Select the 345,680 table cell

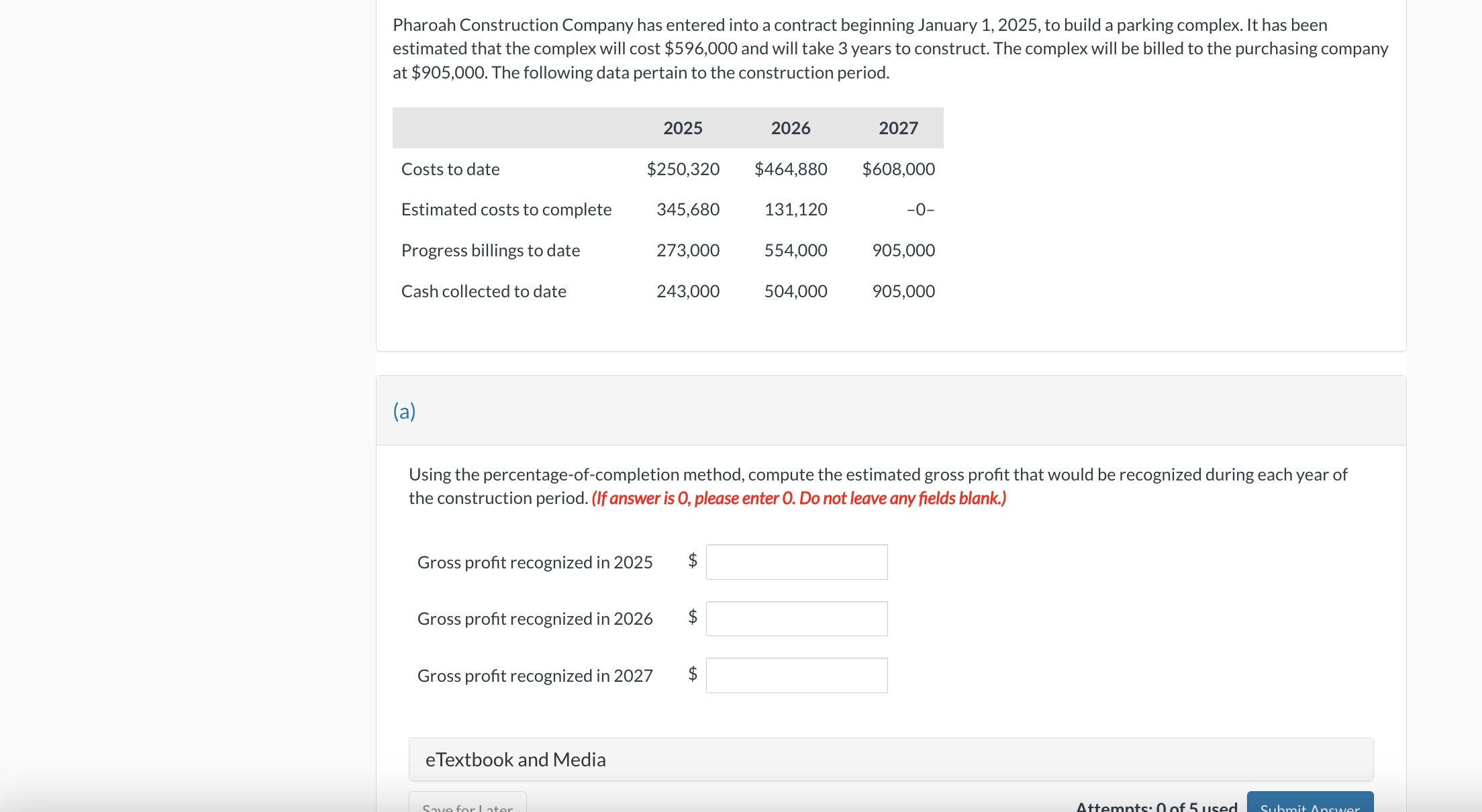coord(687,209)
